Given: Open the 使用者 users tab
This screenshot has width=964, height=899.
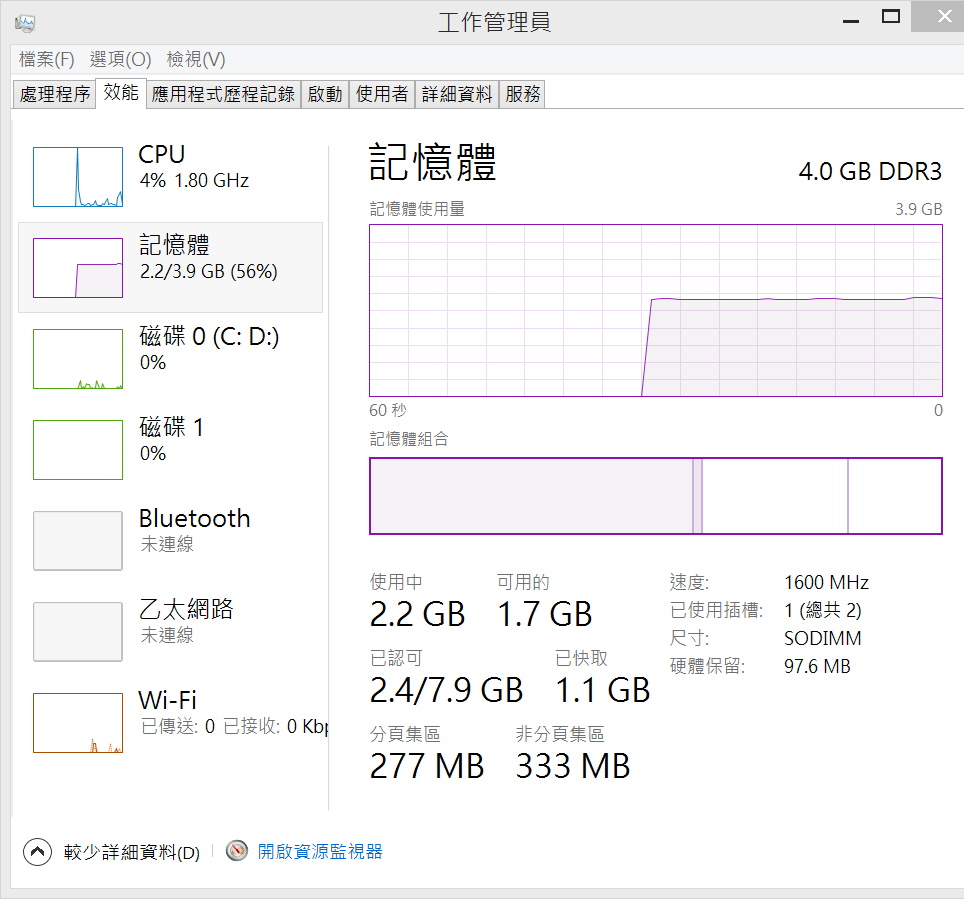Looking at the screenshot, I should [382, 95].
